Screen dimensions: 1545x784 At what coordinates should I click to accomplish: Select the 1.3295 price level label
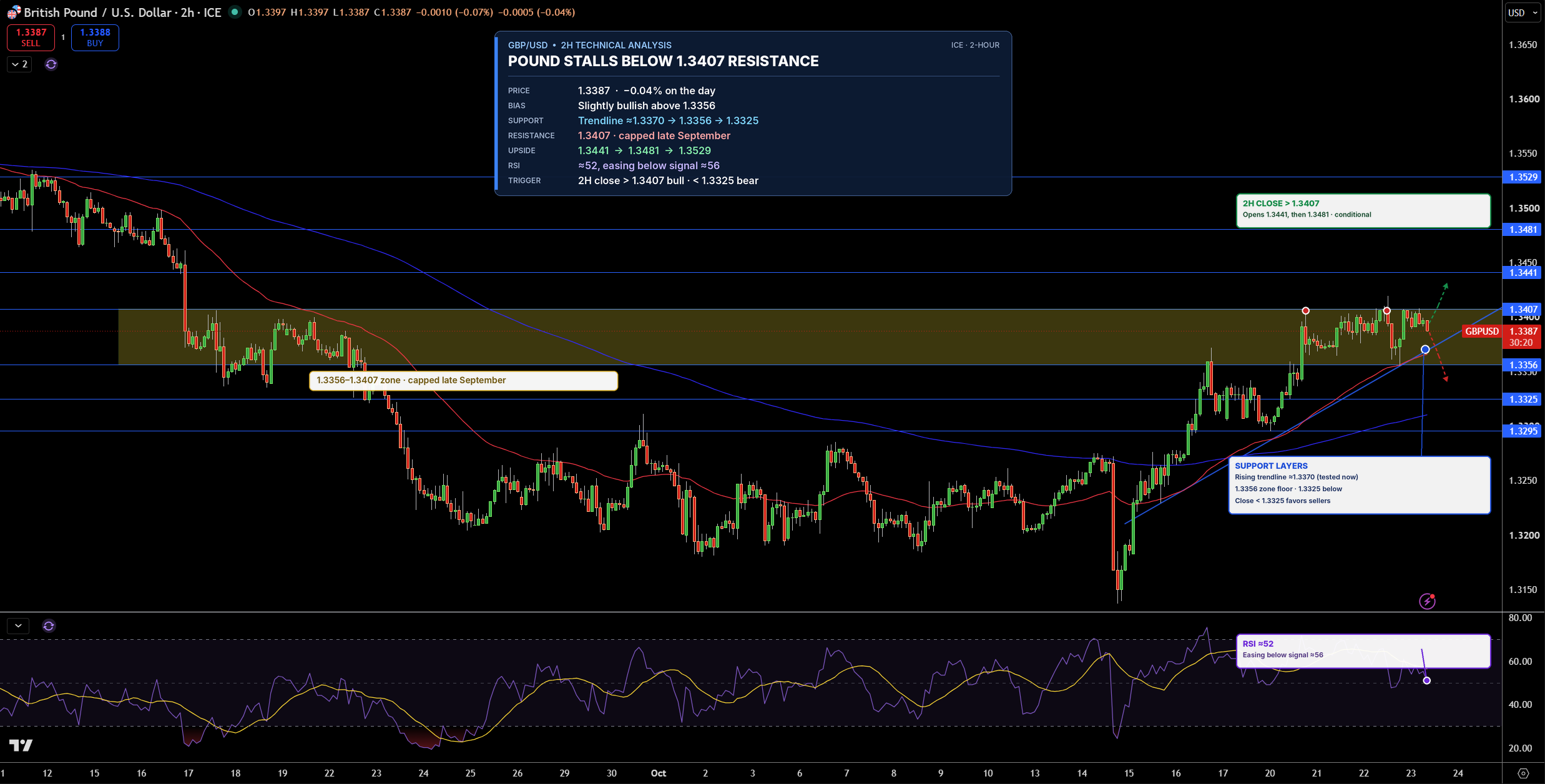pos(1523,431)
